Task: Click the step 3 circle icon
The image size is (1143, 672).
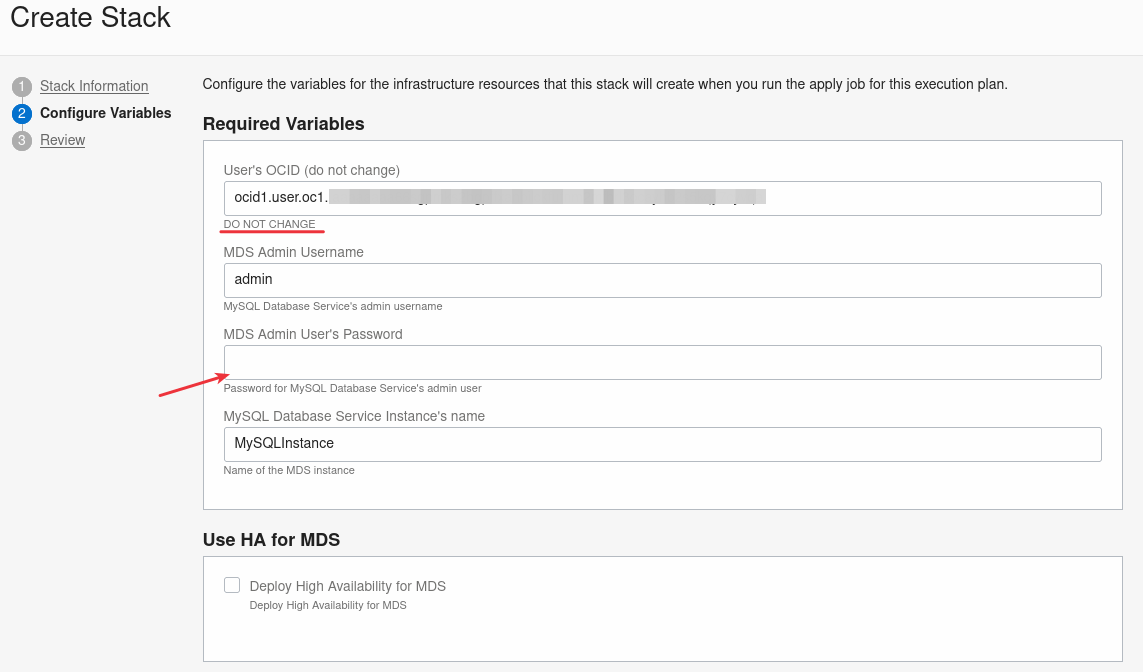Action: pyautogui.click(x=22, y=140)
